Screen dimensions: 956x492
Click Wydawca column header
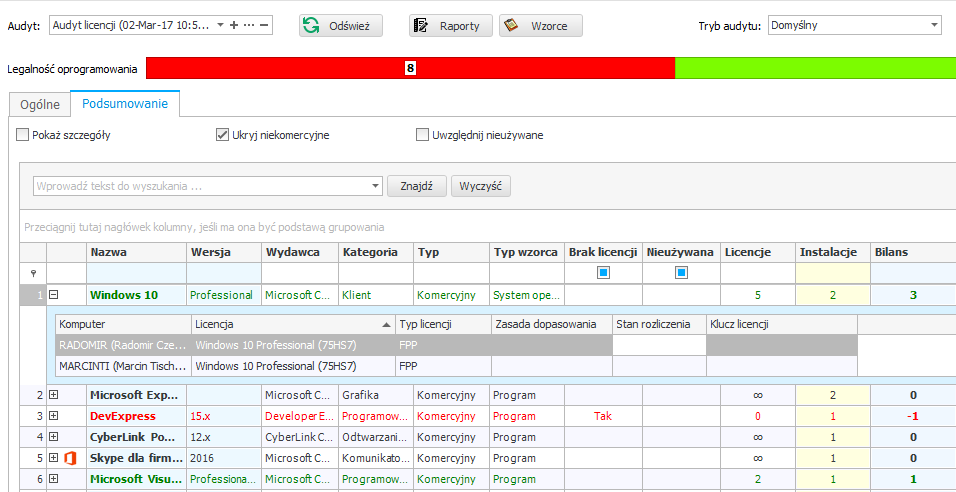[300, 252]
